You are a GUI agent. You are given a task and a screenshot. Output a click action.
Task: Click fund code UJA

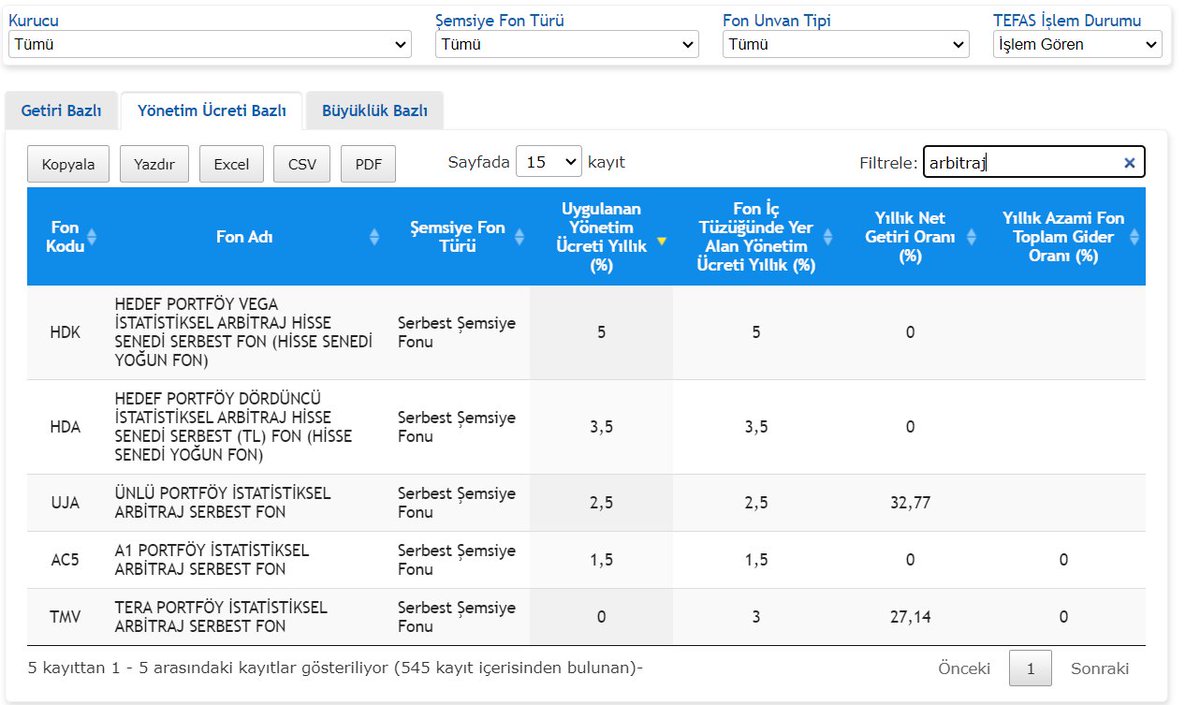[65, 503]
